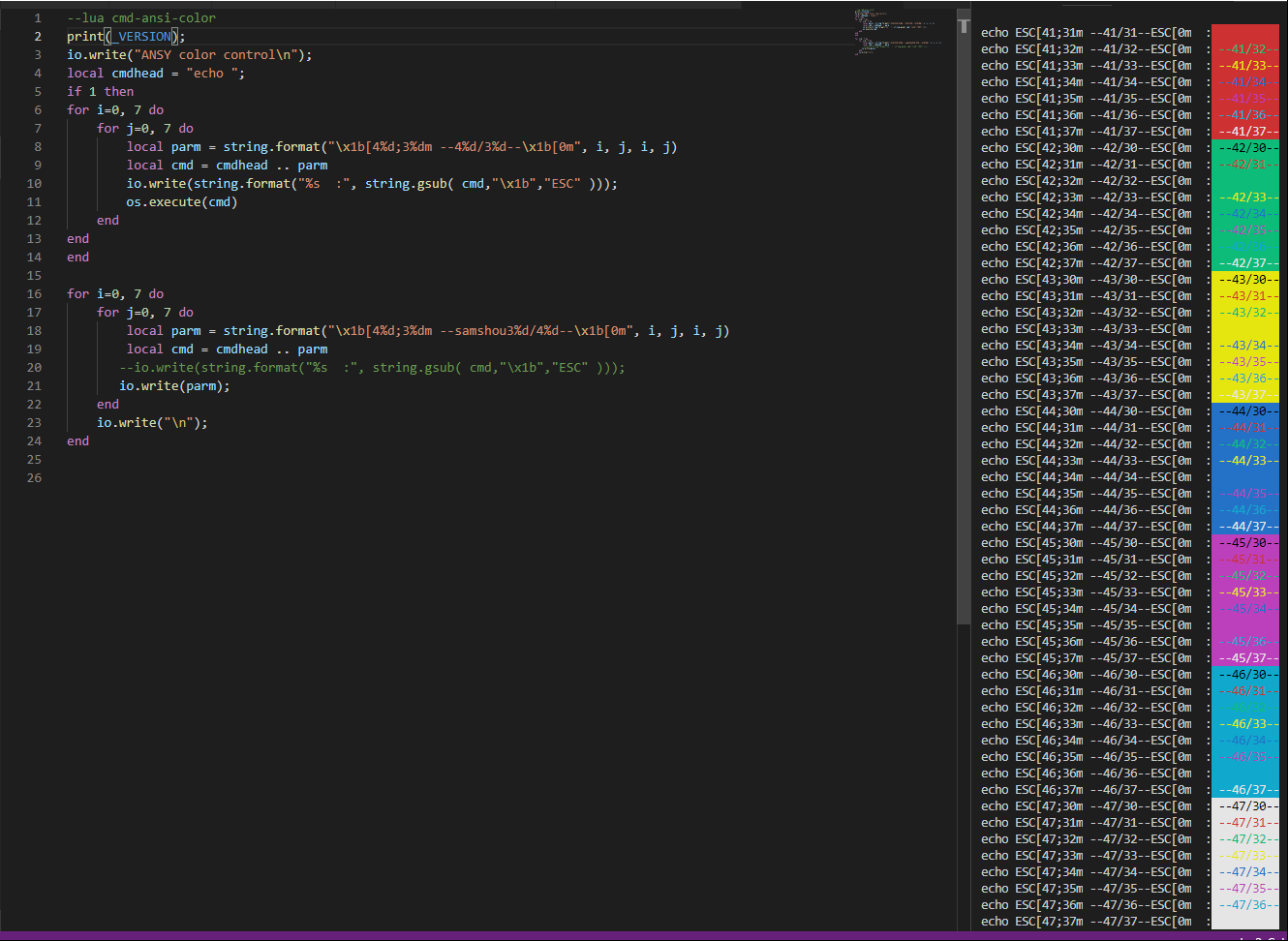Click the 'if 1 then' statement
This screenshot has height=941, width=1288.
coord(101,92)
